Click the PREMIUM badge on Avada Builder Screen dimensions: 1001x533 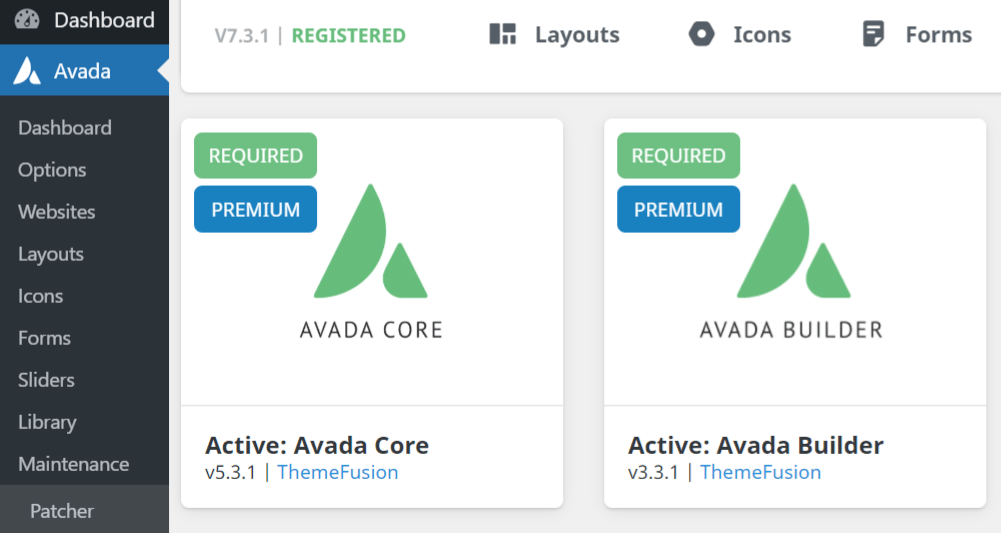pyautogui.click(x=678, y=209)
